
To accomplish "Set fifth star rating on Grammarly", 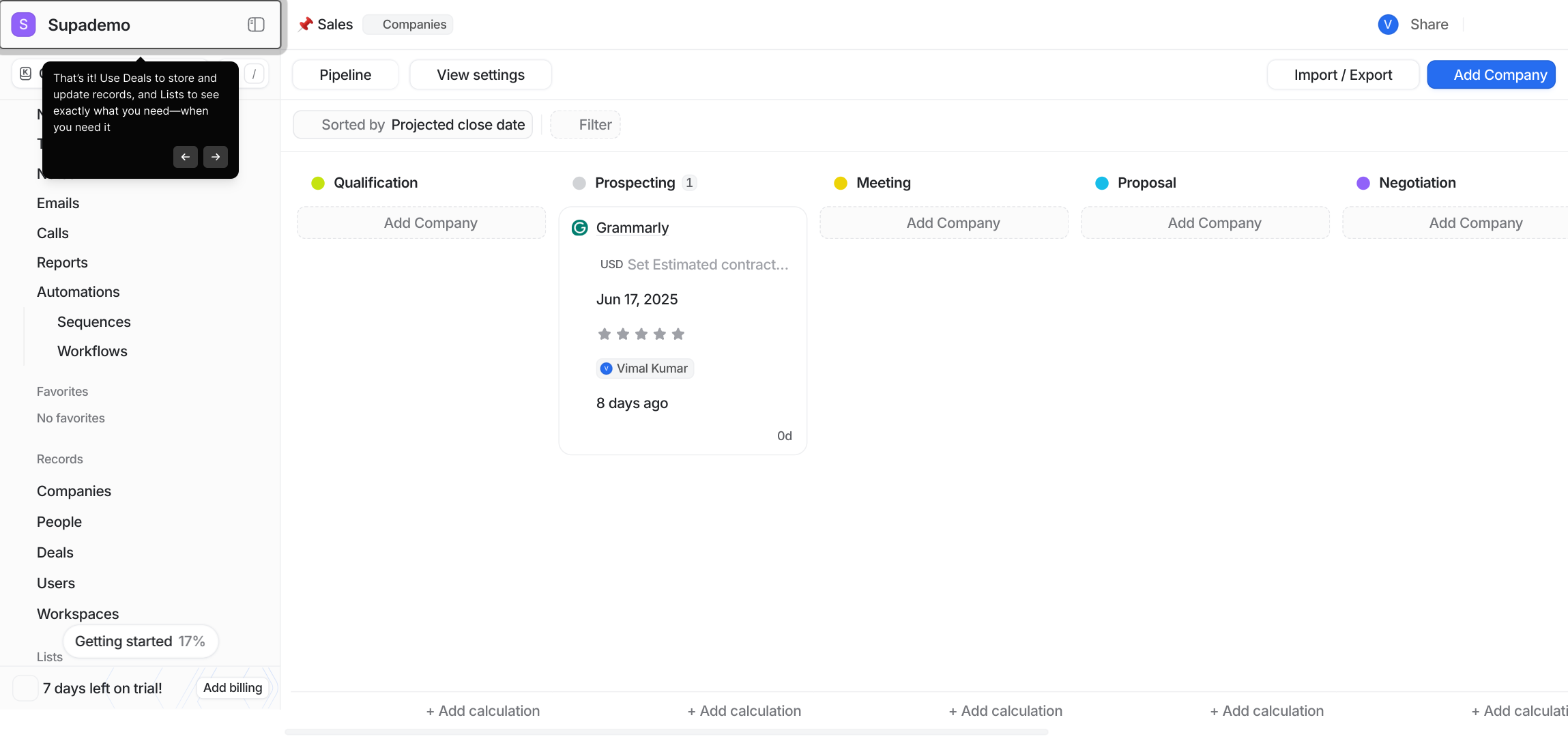I will [x=678, y=334].
